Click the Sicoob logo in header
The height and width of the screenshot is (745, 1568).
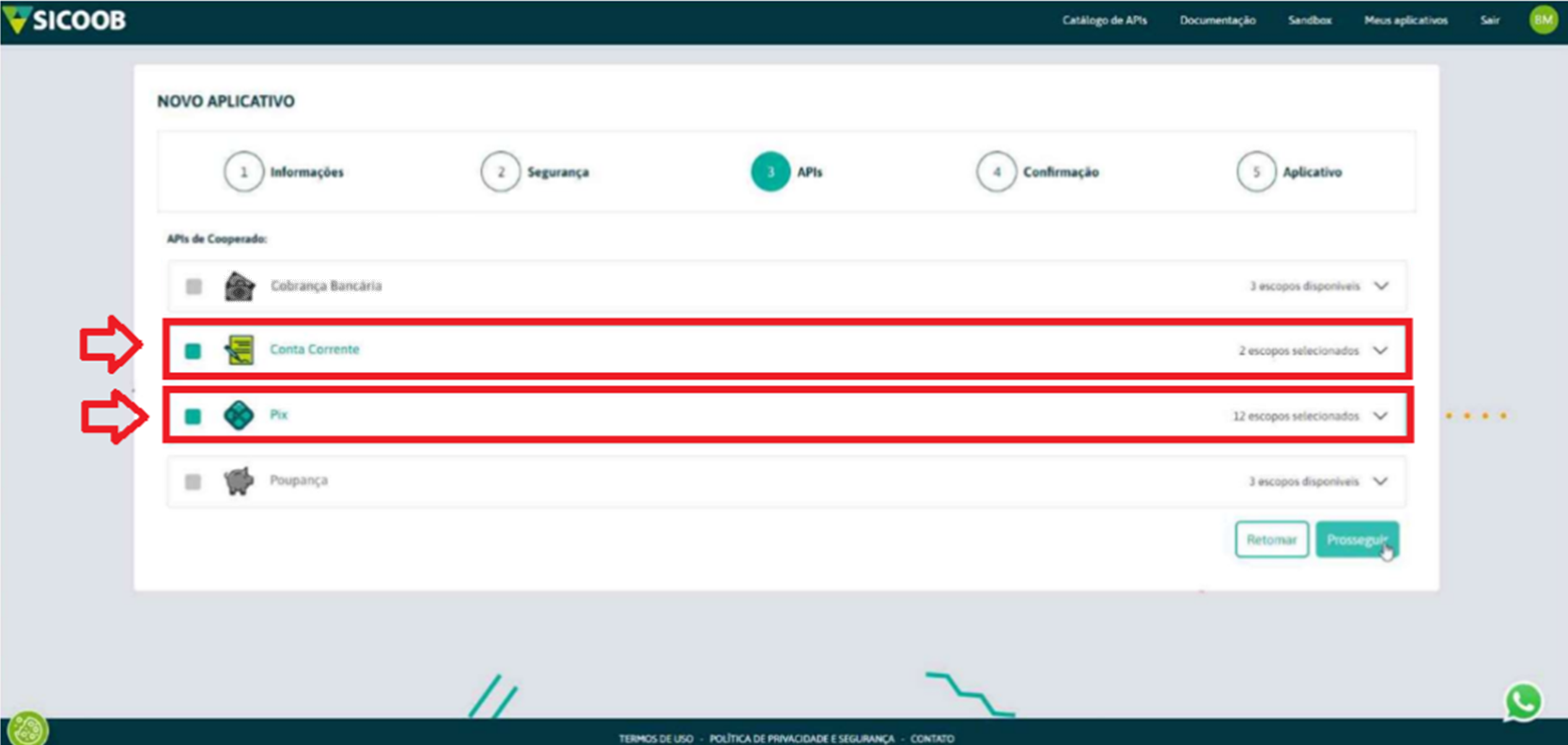(66, 20)
